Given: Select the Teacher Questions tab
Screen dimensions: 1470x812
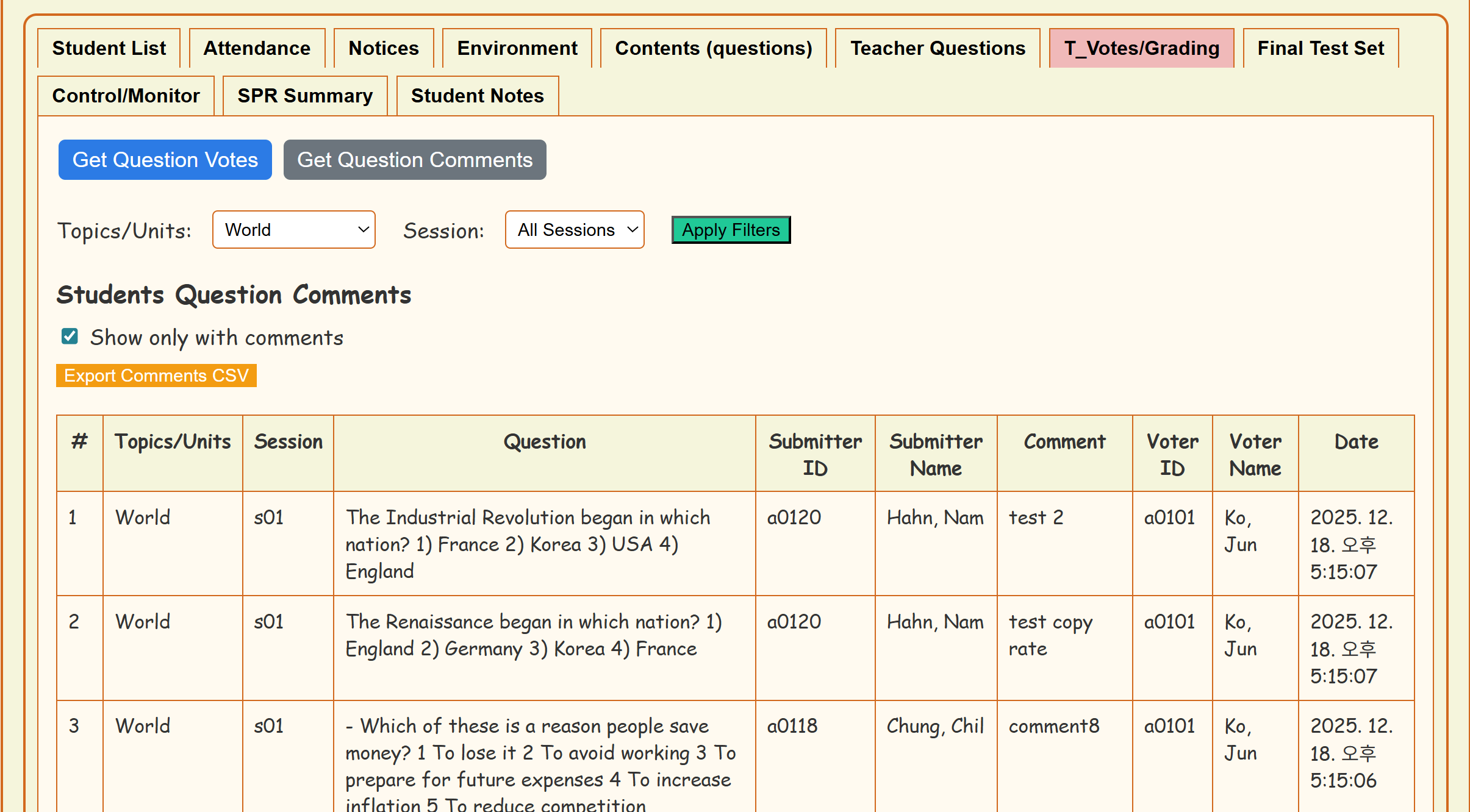Looking at the screenshot, I should [938, 48].
